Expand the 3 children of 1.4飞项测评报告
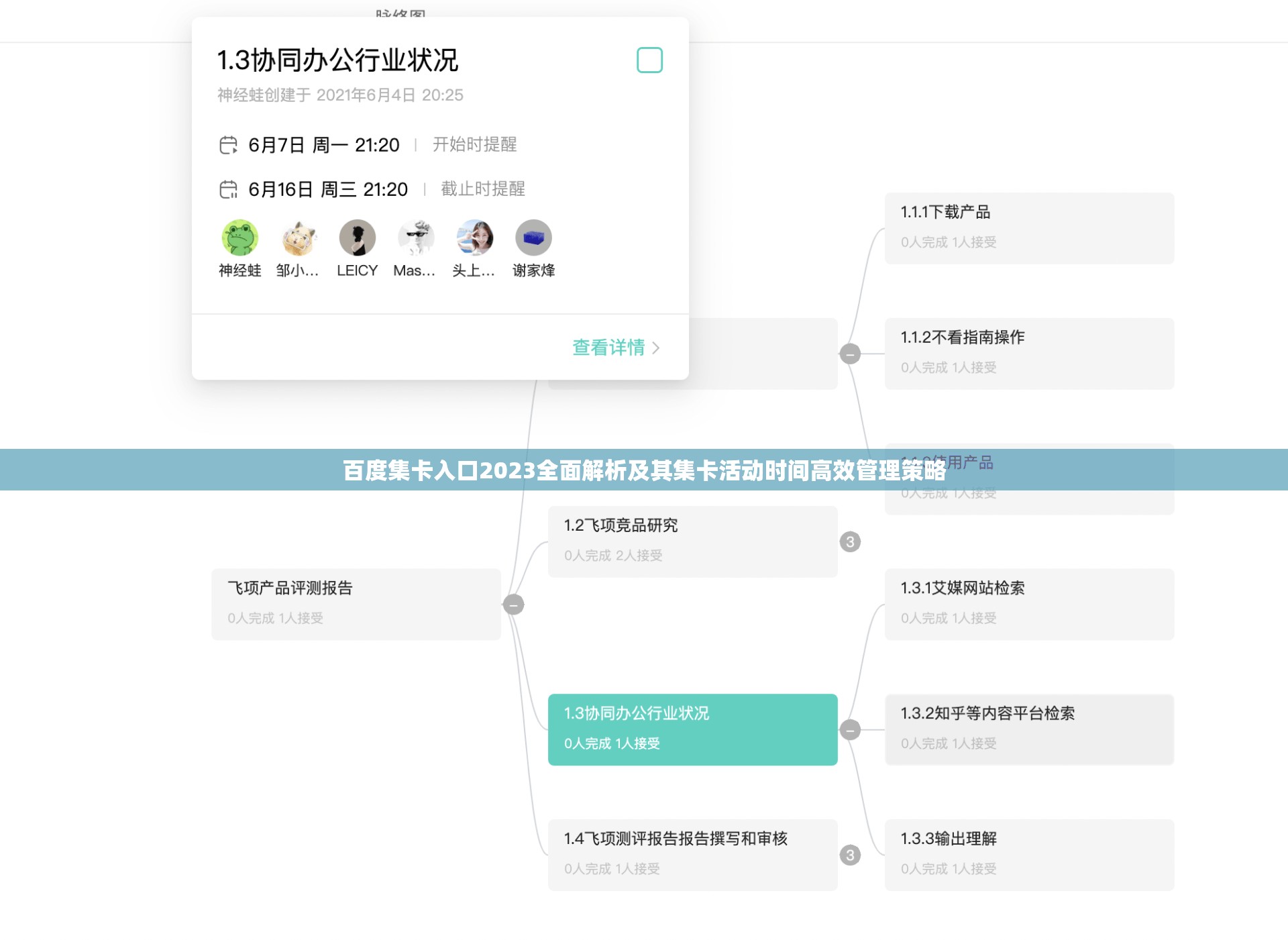Image resolution: width=1288 pixels, height=940 pixels. pos(850,855)
